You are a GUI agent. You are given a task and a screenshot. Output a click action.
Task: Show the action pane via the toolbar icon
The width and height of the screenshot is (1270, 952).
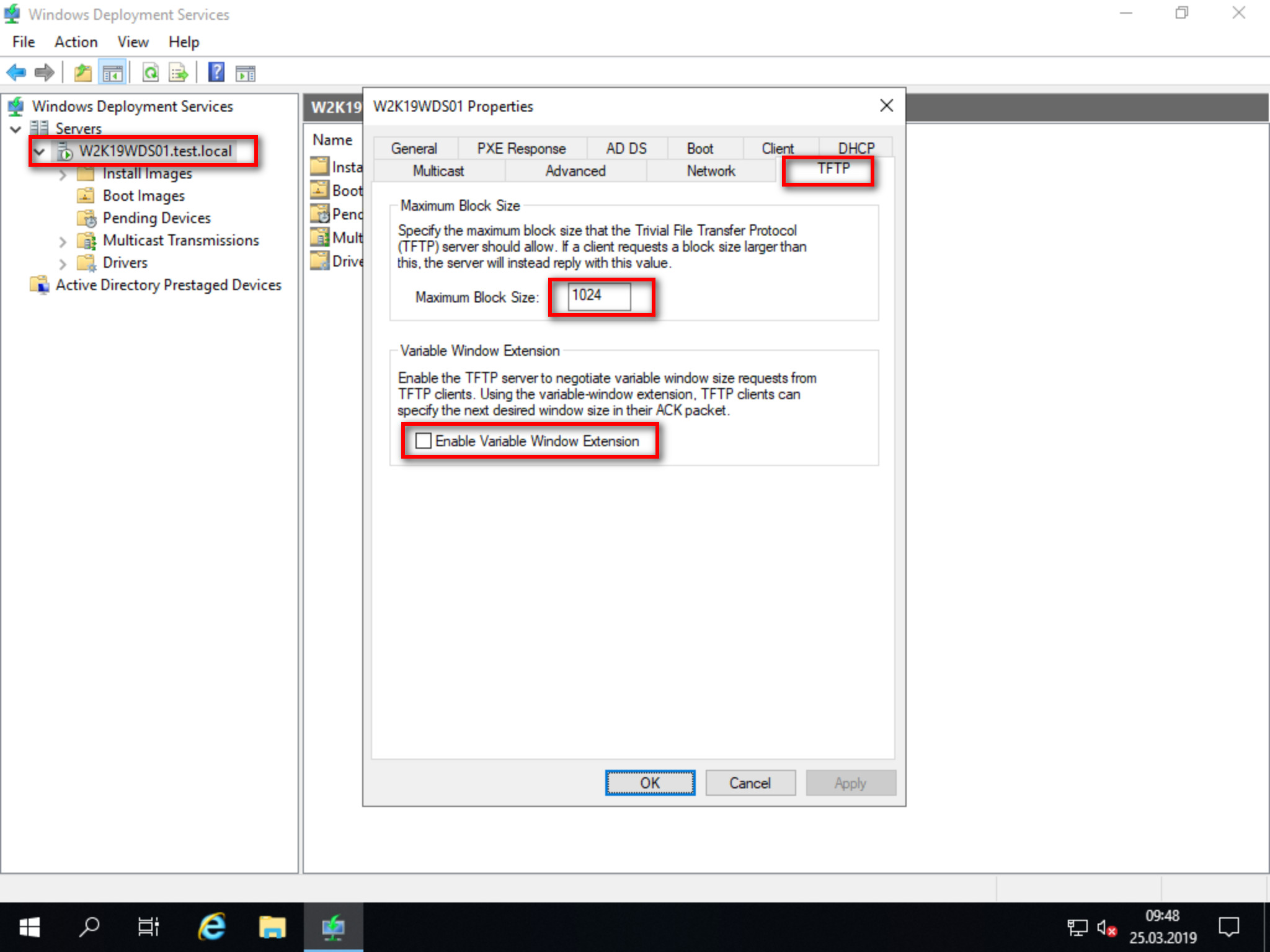tap(244, 73)
